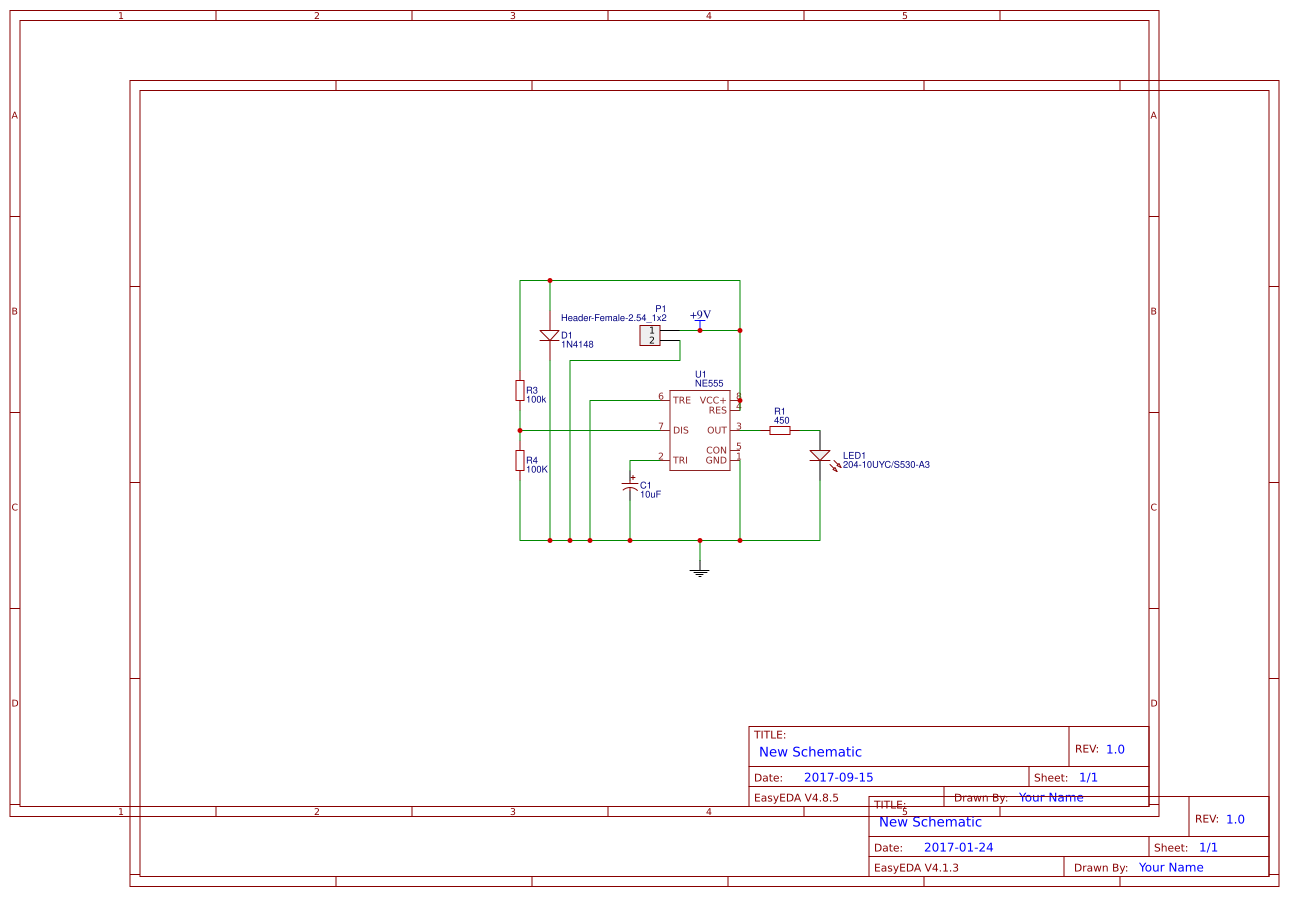Select resistor R4 100K symbol
Image resolution: width=1289 pixels, height=897 pixels.
pyautogui.click(x=519, y=460)
